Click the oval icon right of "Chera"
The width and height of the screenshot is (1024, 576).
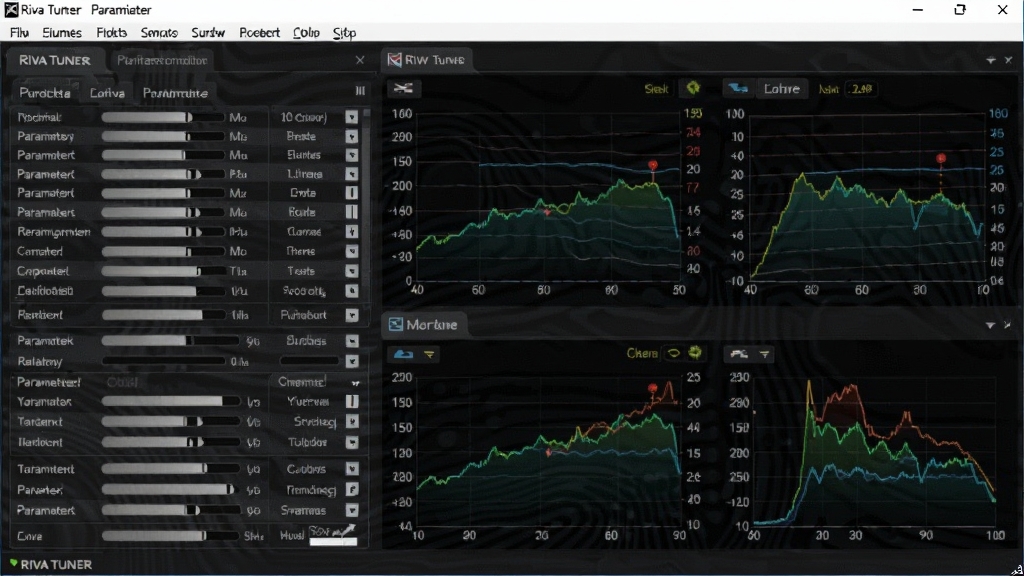pos(673,353)
